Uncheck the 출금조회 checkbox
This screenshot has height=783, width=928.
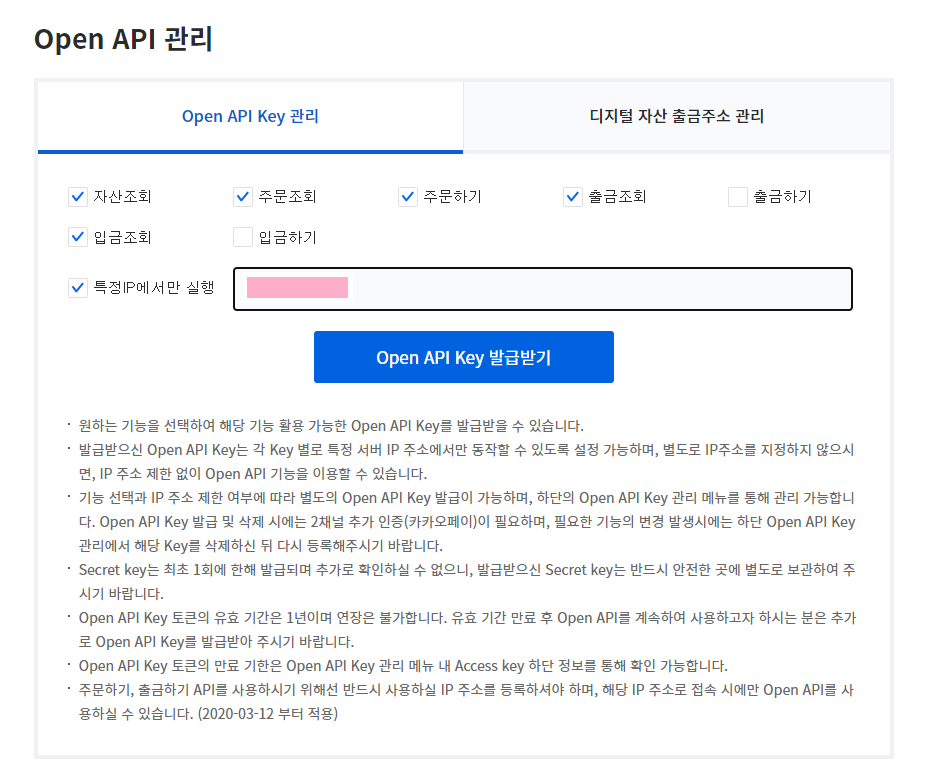click(573, 196)
